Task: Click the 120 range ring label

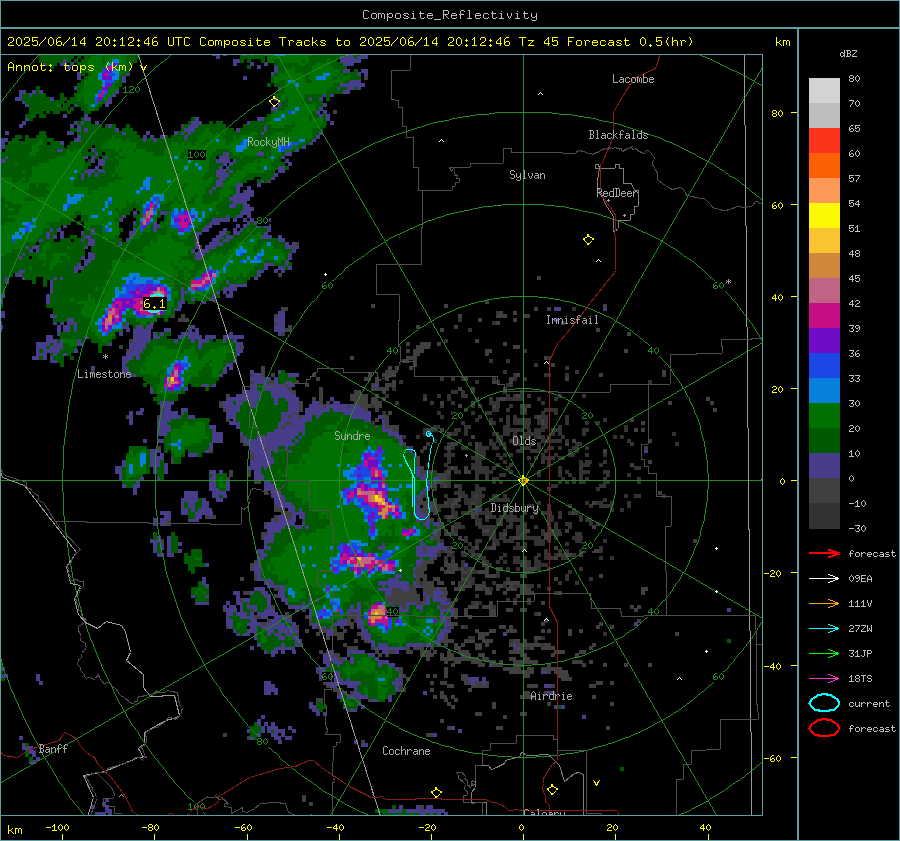Action: 131,90
